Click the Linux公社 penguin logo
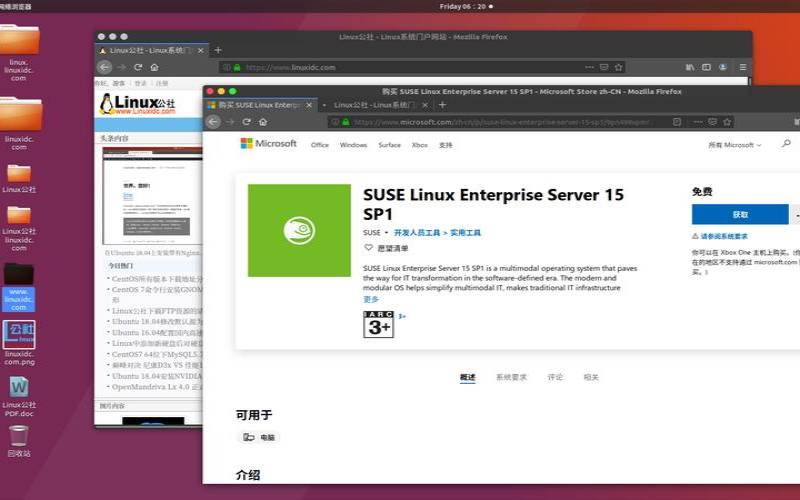 point(138,104)
